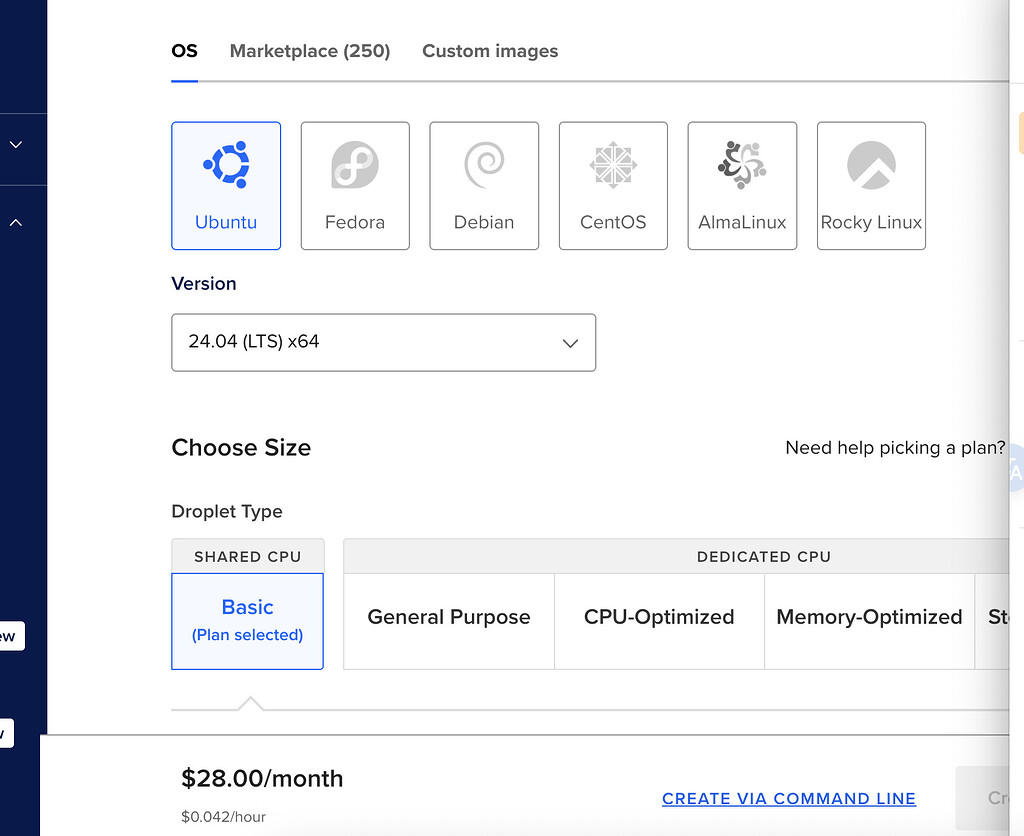Image resolution: width=1024 pixels, height=836 pixels.
Task: Click the $0.042/hour rate text
Action: point(223,816)
